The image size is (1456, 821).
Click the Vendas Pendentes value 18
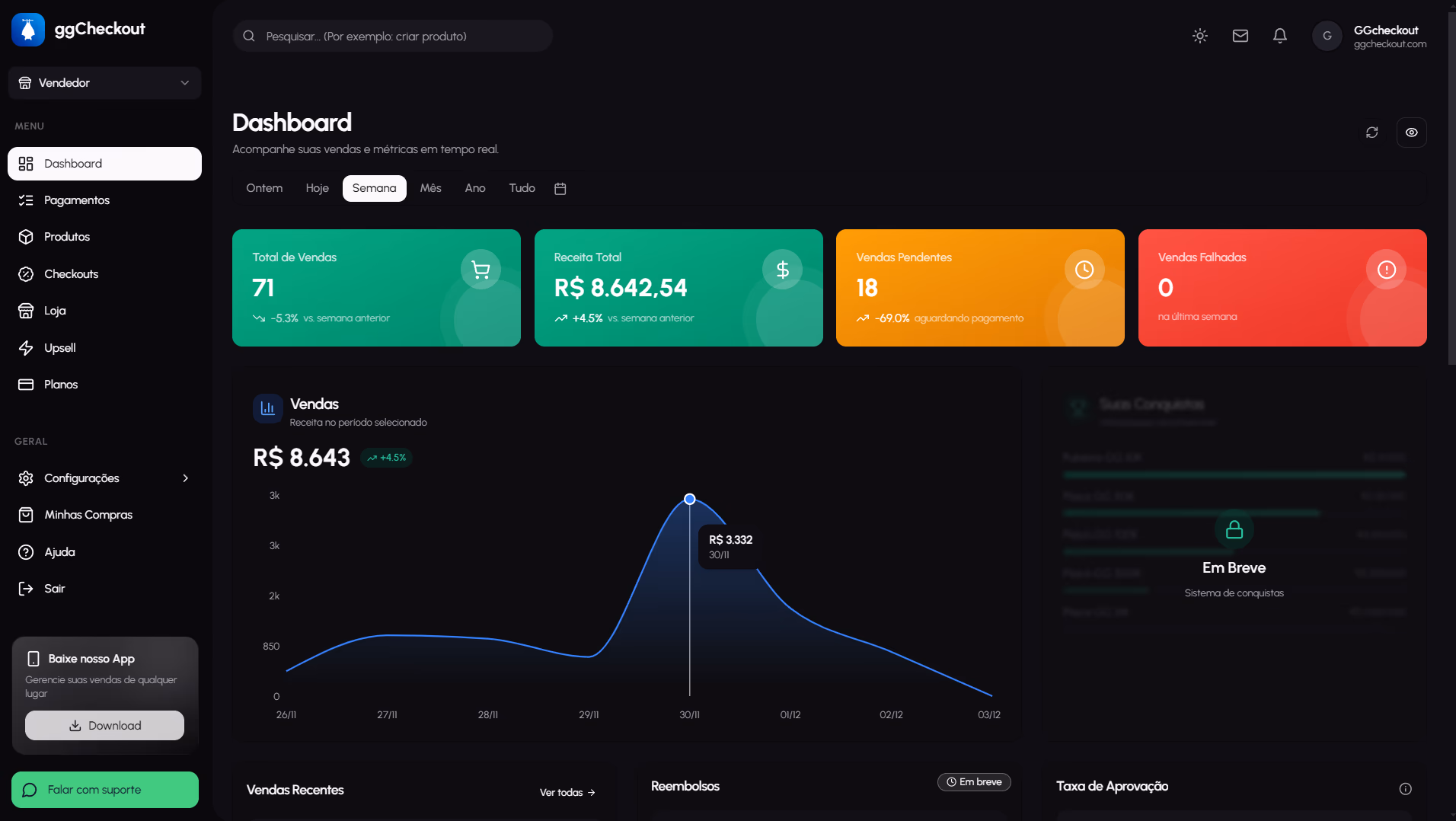coord(867,288)
